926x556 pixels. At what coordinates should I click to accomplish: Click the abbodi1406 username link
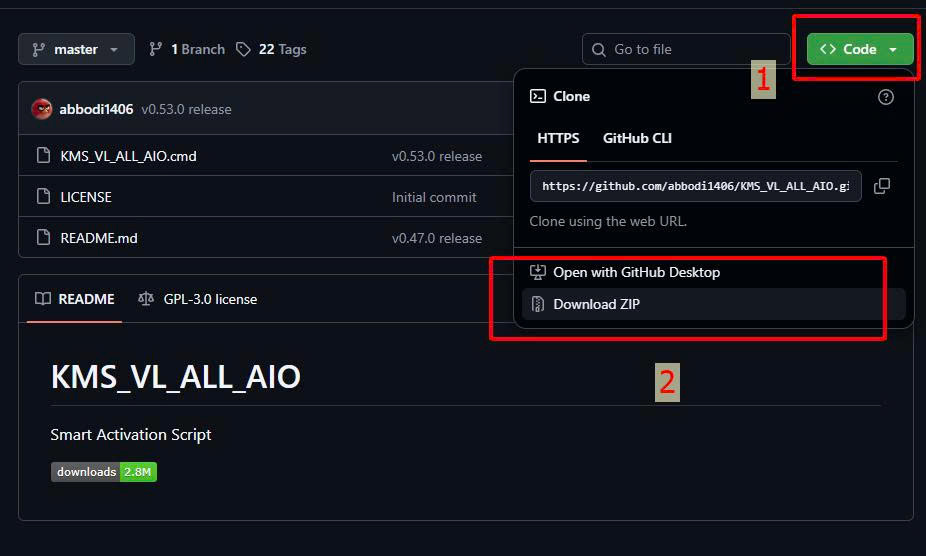(x=96, y=109)
